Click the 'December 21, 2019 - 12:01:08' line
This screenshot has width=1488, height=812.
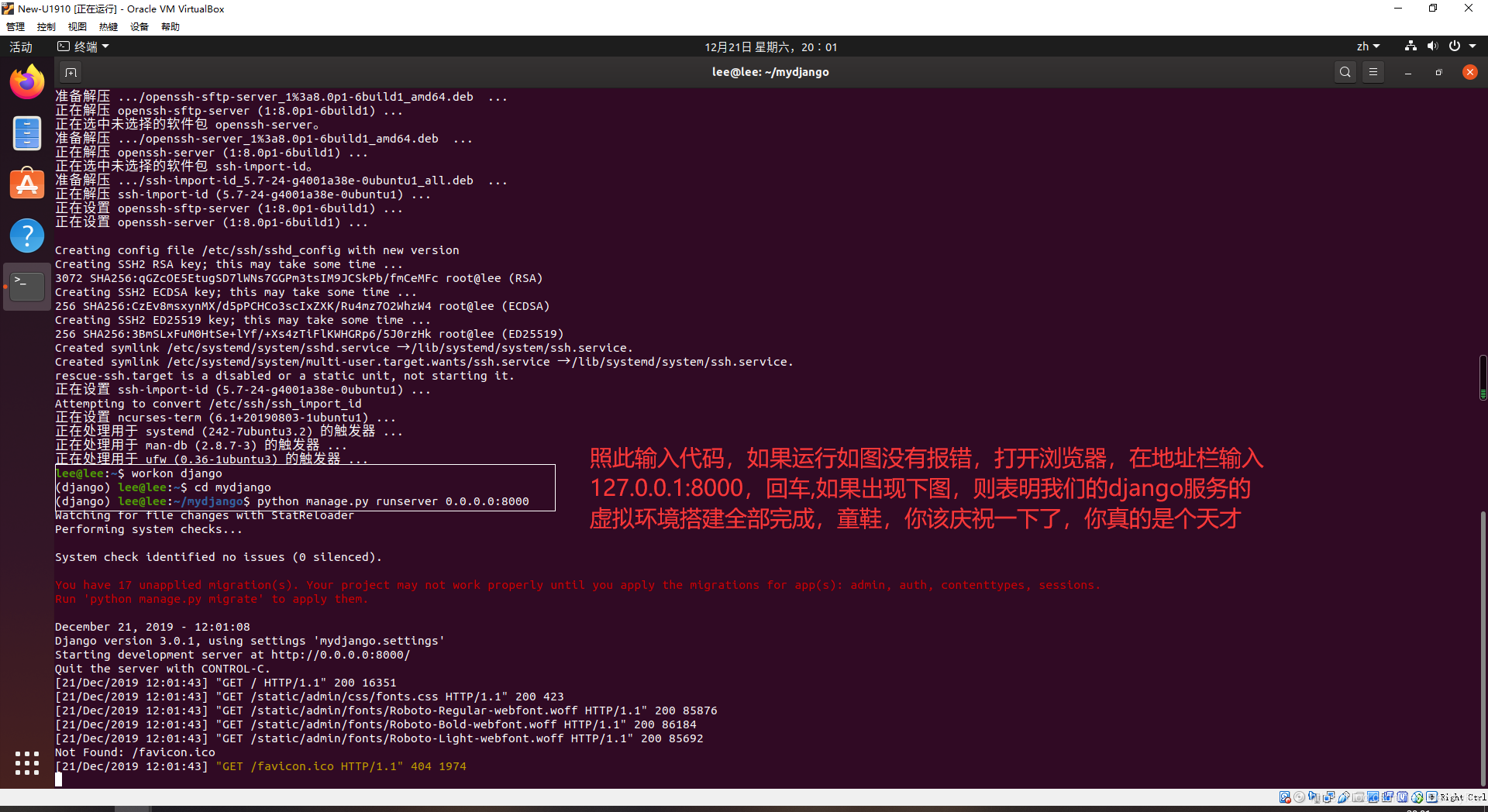(x=152, y=627)
